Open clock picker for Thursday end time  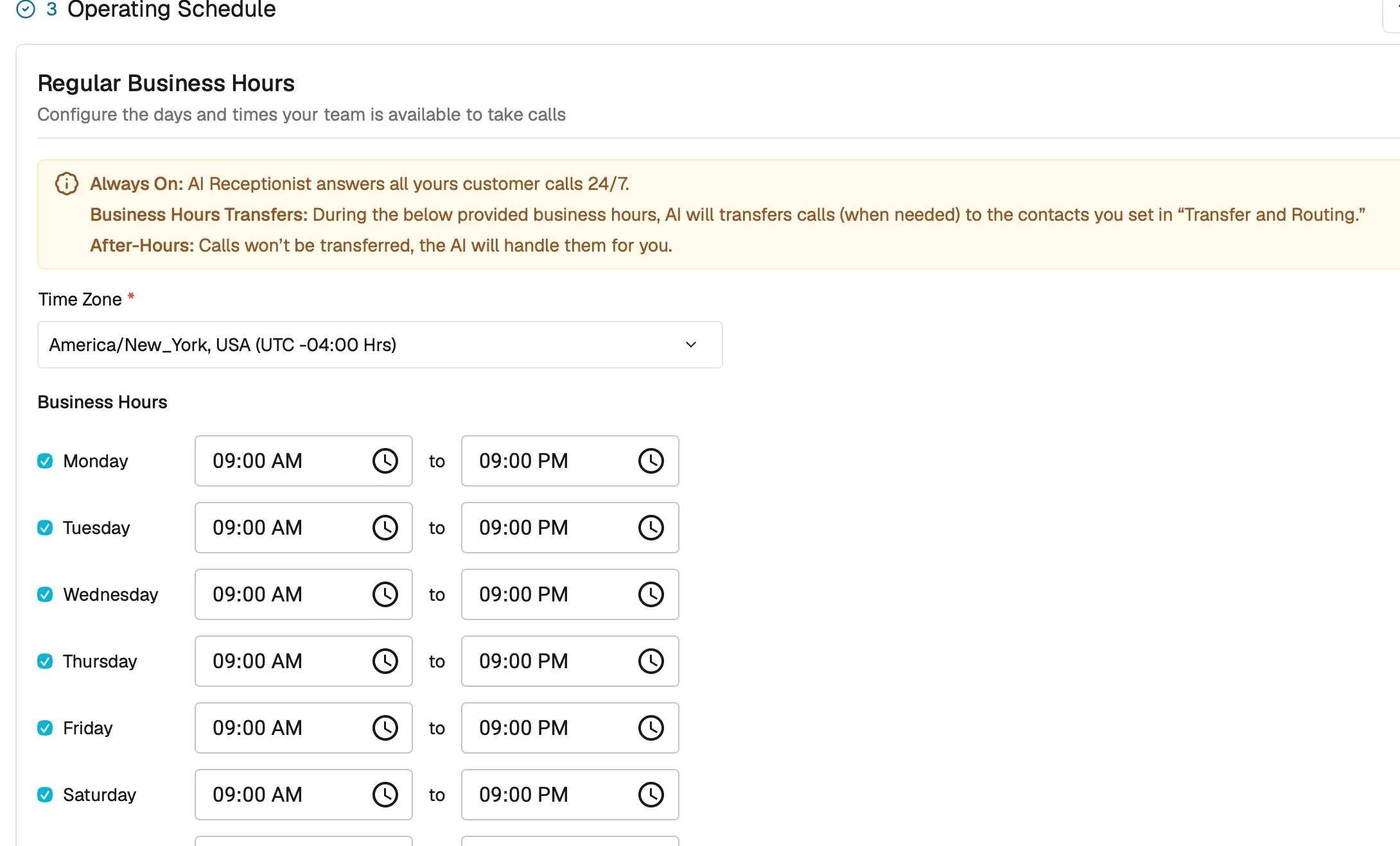651,661
